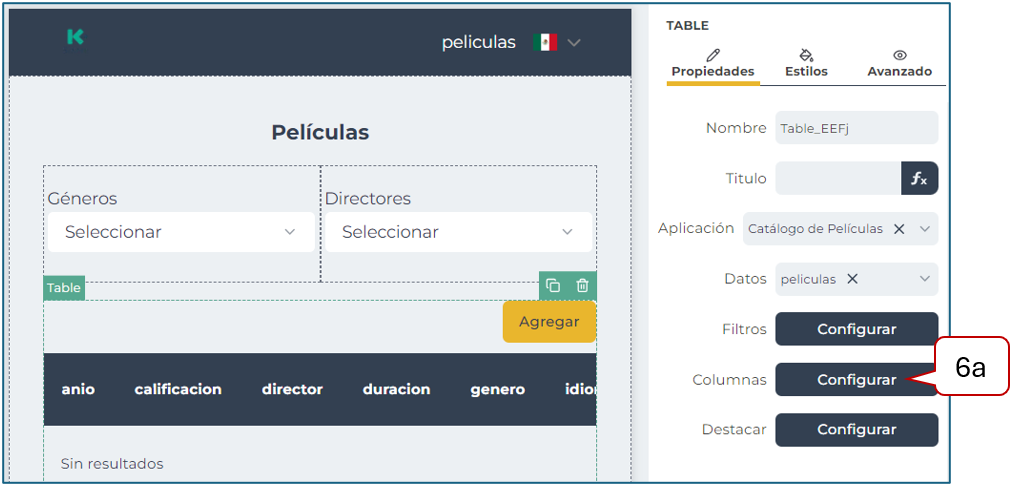This screenshot has height=488, width=1012.
Task: Delete the Table using trash icon
Action: pyautogui.click(x=582, y=286)
